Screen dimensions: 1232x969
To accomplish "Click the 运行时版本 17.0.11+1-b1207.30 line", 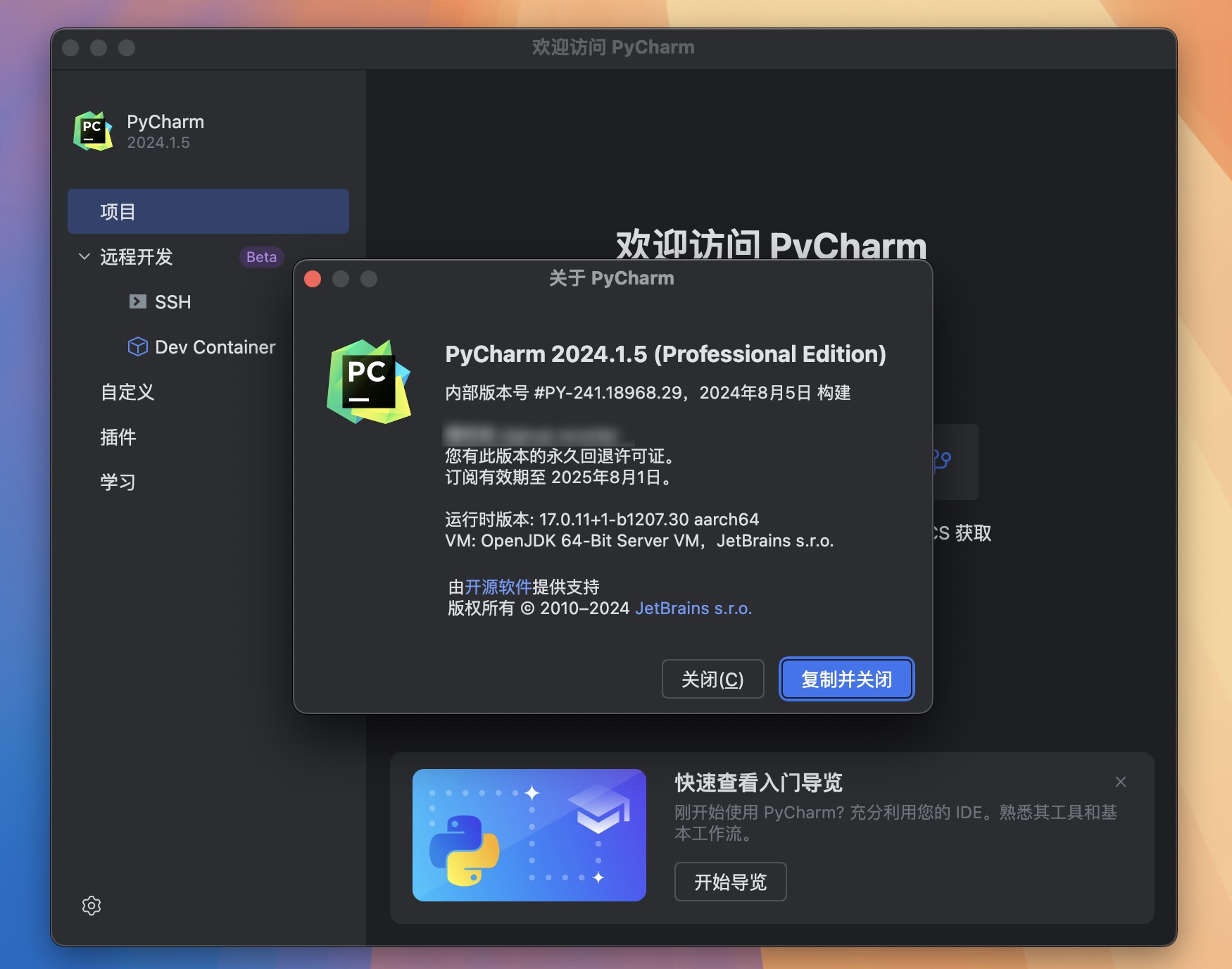I will [602, 519].
